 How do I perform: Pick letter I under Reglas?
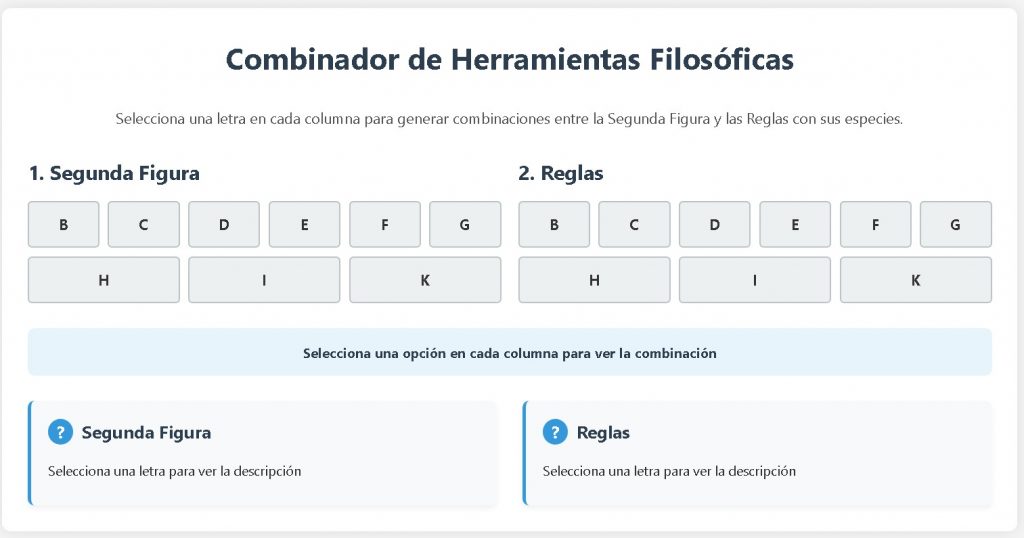point(755,280)
